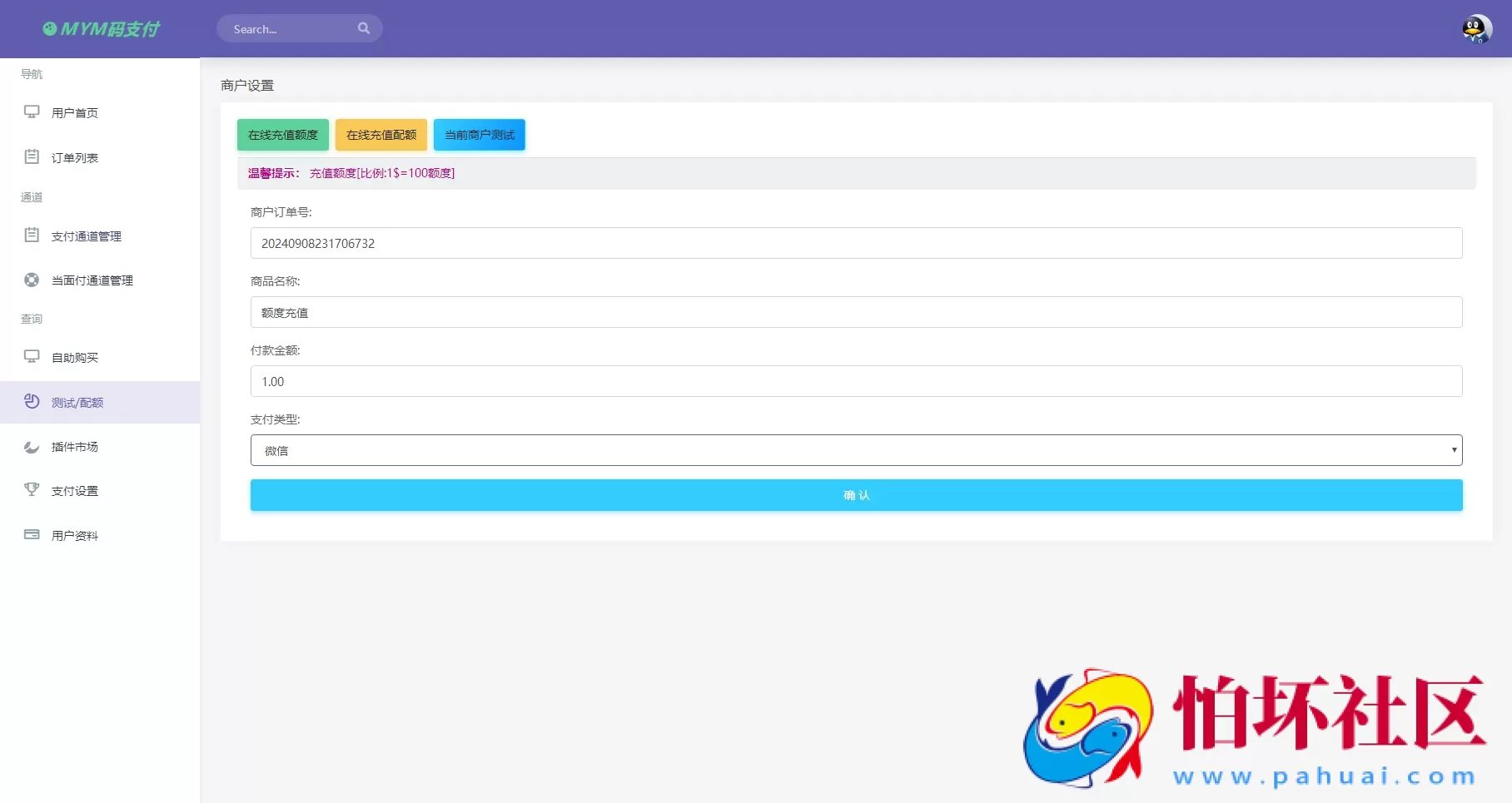The image size is (1512, 803).
Task: Click the 付款金额 field showing 1.00
Action: tap(856, 381)
